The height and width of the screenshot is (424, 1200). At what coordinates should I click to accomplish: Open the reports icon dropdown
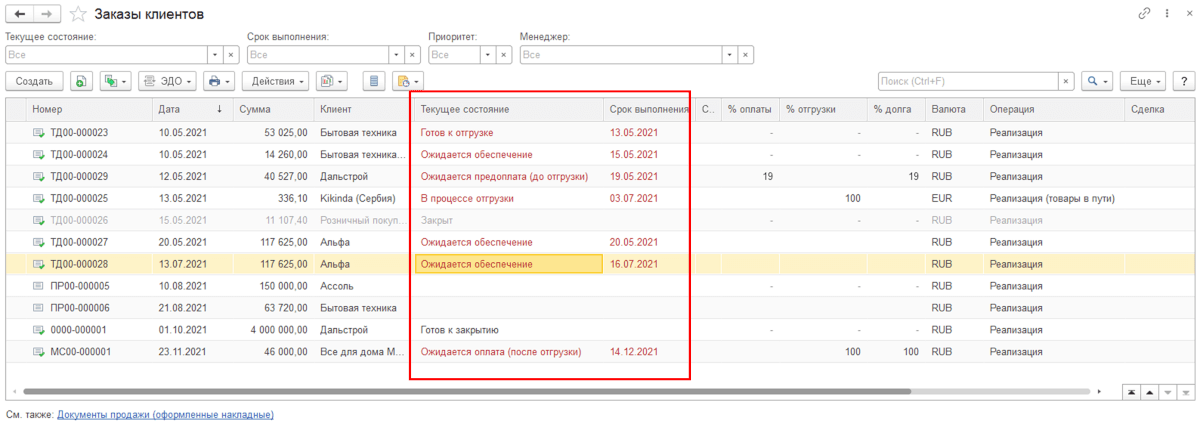(331, 81)
